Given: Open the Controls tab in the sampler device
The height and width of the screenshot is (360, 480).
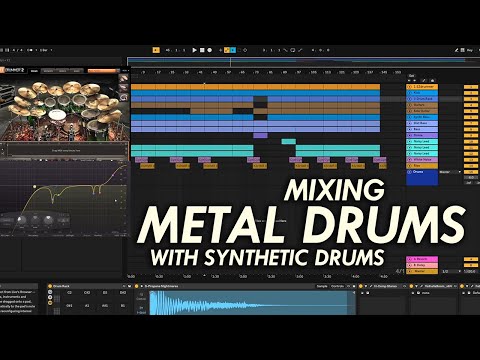Looking at the screenshot, I should [x=337, y=286].
